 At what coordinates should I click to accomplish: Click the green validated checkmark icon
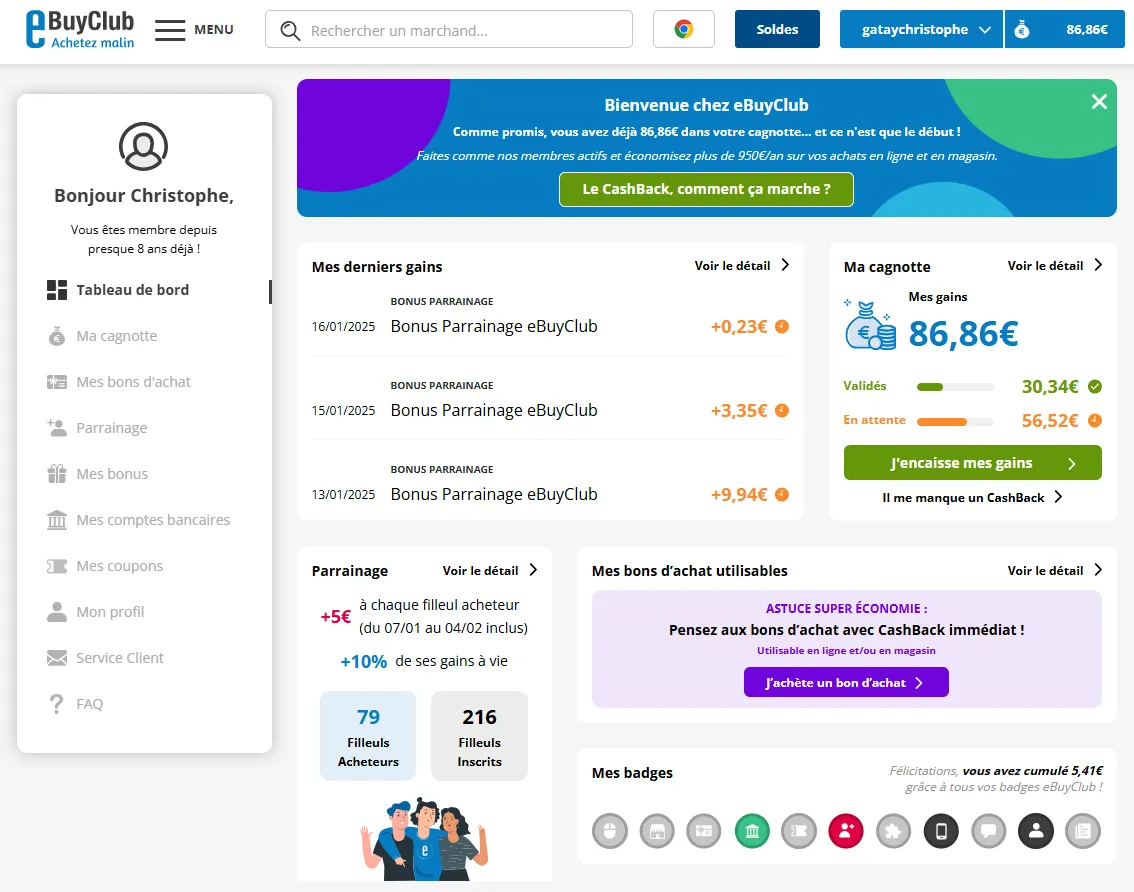1095,386
